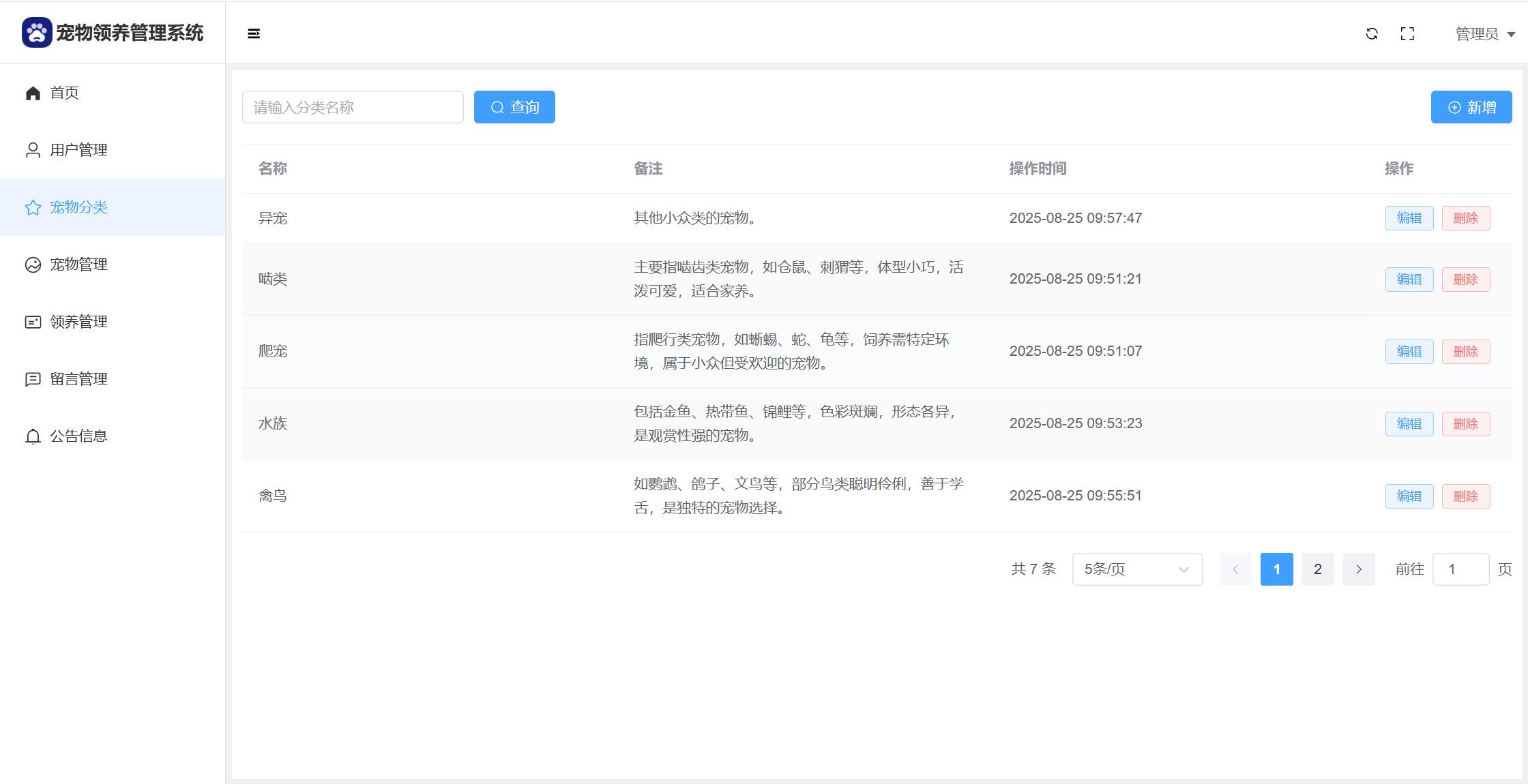The width and height of the screenshot is (1528, 784).
Task: Enter fullscreen with the expand icon
Action: click(x=1407, y=33)
